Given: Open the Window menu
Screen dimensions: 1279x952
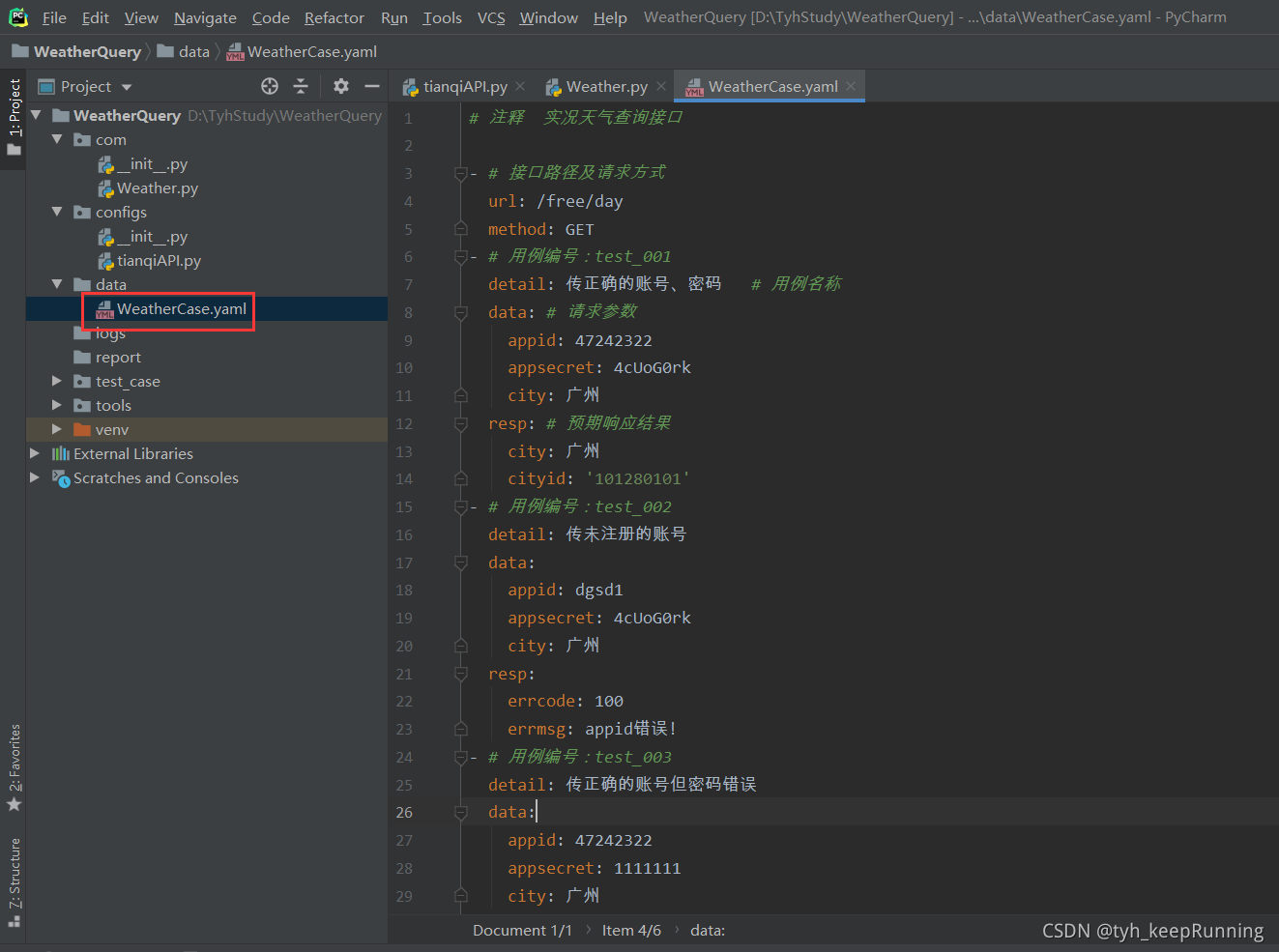Looking at the screenshot, I should [x=548, y=17].
